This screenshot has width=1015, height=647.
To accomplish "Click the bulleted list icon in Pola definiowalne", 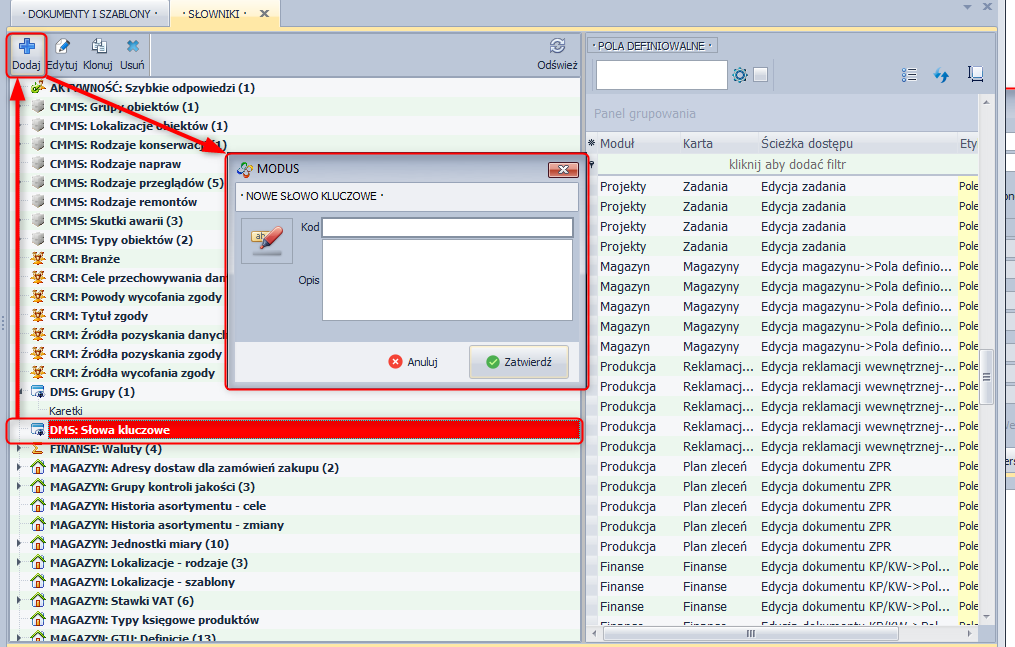I will 909,75.
